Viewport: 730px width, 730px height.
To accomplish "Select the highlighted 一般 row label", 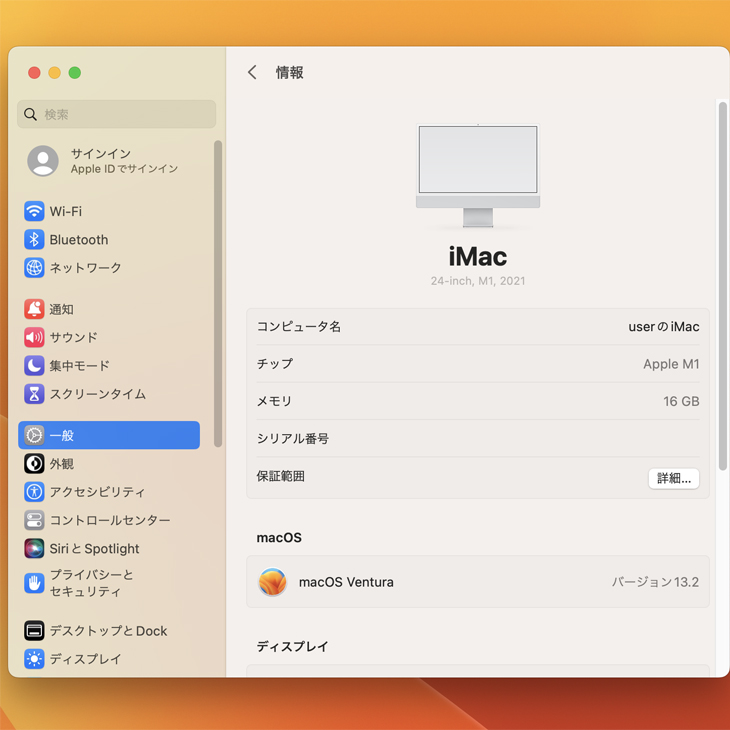I will 61,435.
